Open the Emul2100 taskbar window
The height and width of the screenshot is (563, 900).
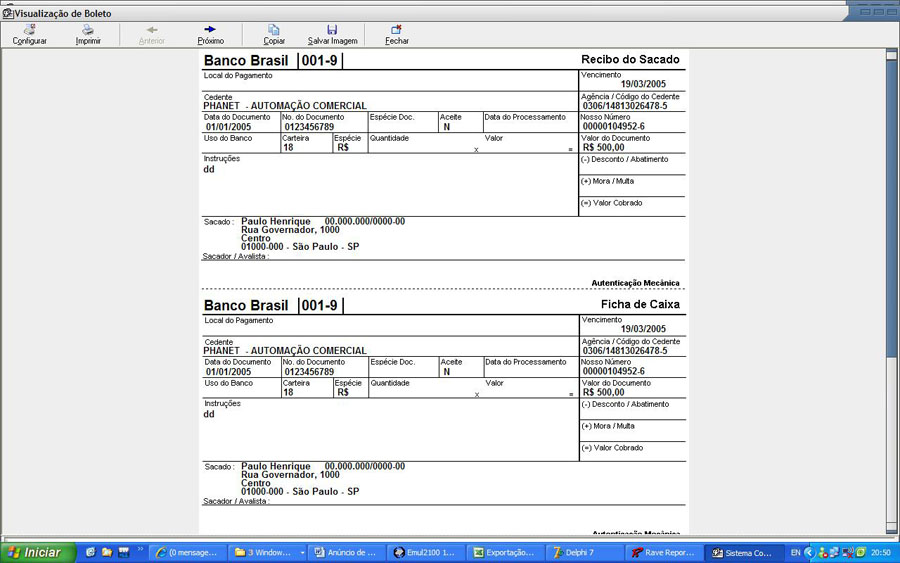(426, 552)
